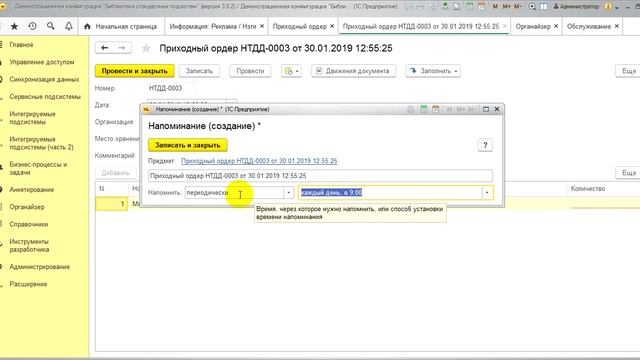Close the Обслуживание tab
This screenshot has height=360, width=640.
tap(617, 26)
